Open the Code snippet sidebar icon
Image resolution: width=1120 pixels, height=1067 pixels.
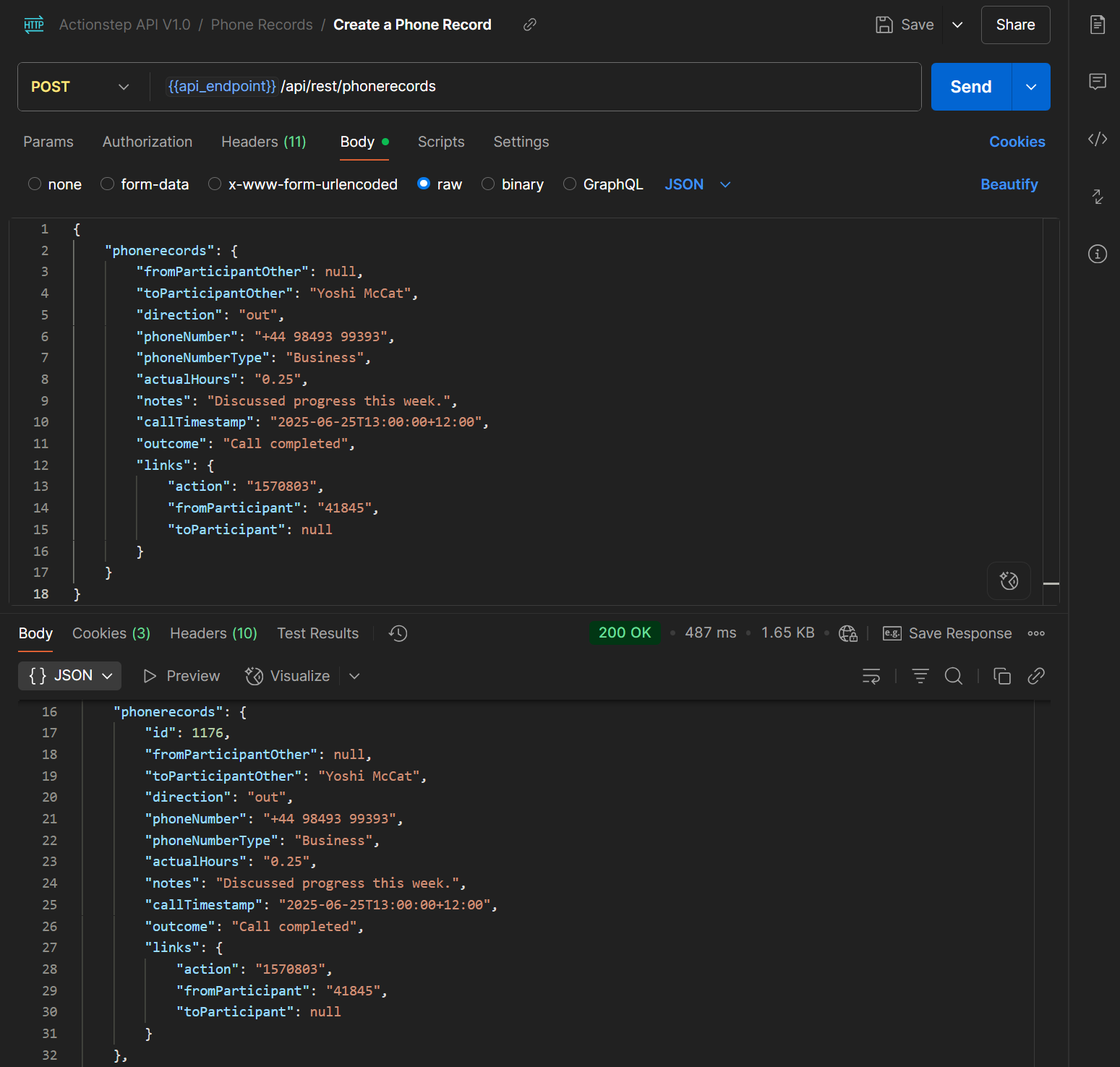tap(1098, 139)
